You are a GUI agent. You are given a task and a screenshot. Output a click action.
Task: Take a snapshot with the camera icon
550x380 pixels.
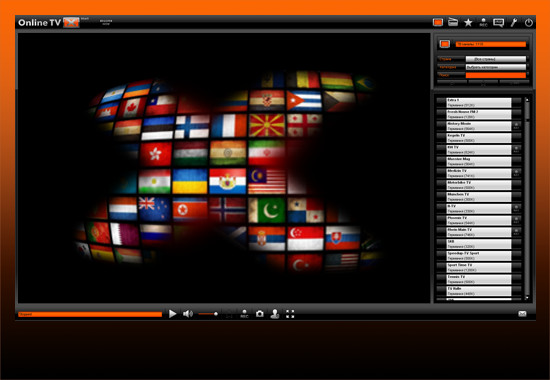260,314
